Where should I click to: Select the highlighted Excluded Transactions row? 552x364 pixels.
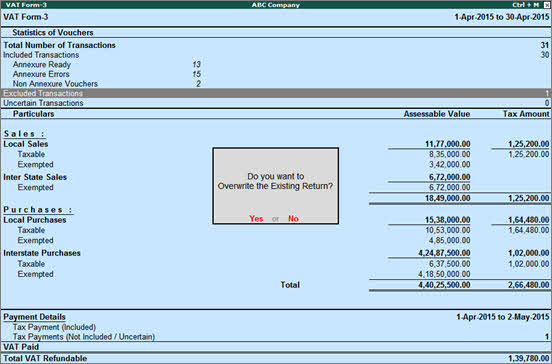[x=276, y=93]
